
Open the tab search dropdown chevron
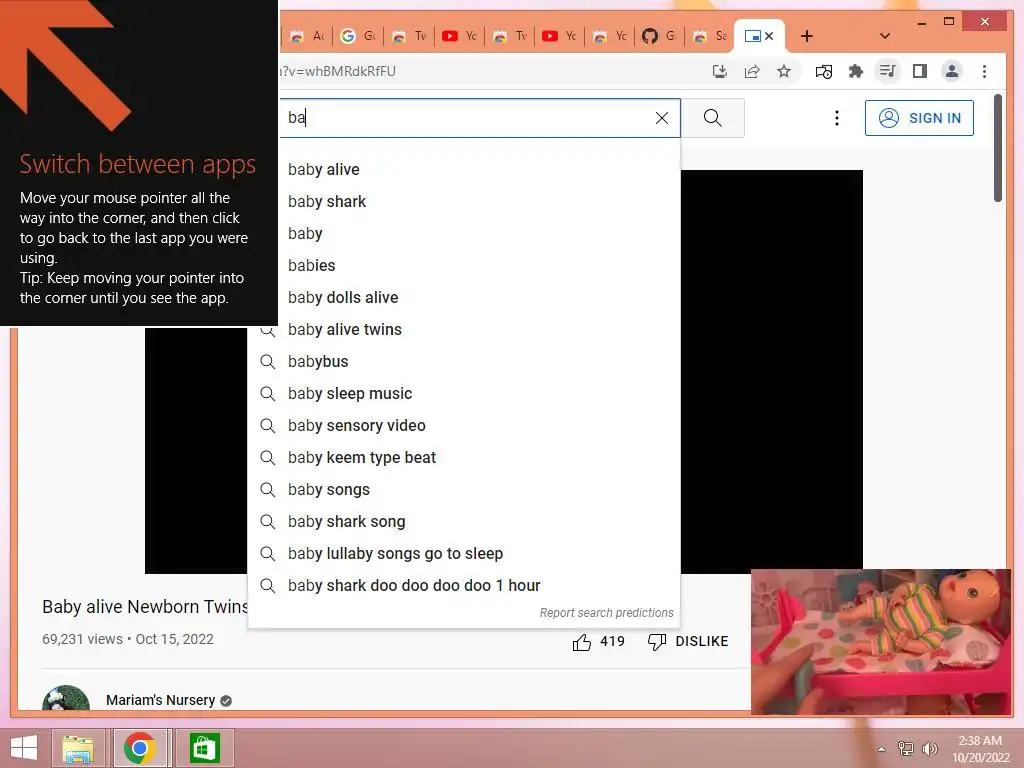pyautogui.click(x=884, y=36)
